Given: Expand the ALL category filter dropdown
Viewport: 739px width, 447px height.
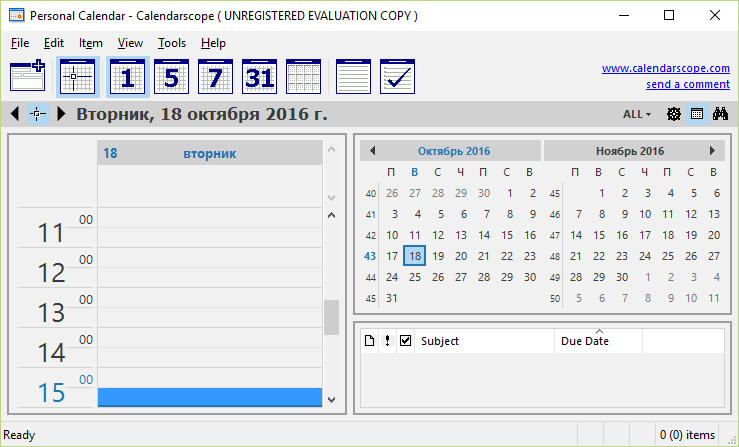Looking at the screenshot, I should (x=637, y=114).
